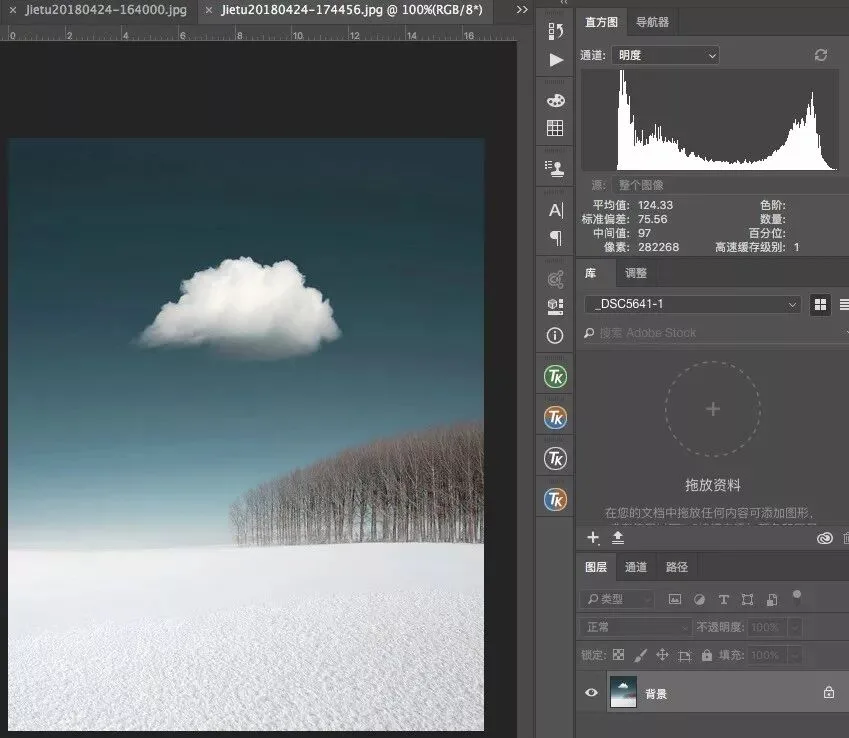Open the History panel icon
This screenshot has width=849, height=738.
pyautogui.click(x=555, y=31)
